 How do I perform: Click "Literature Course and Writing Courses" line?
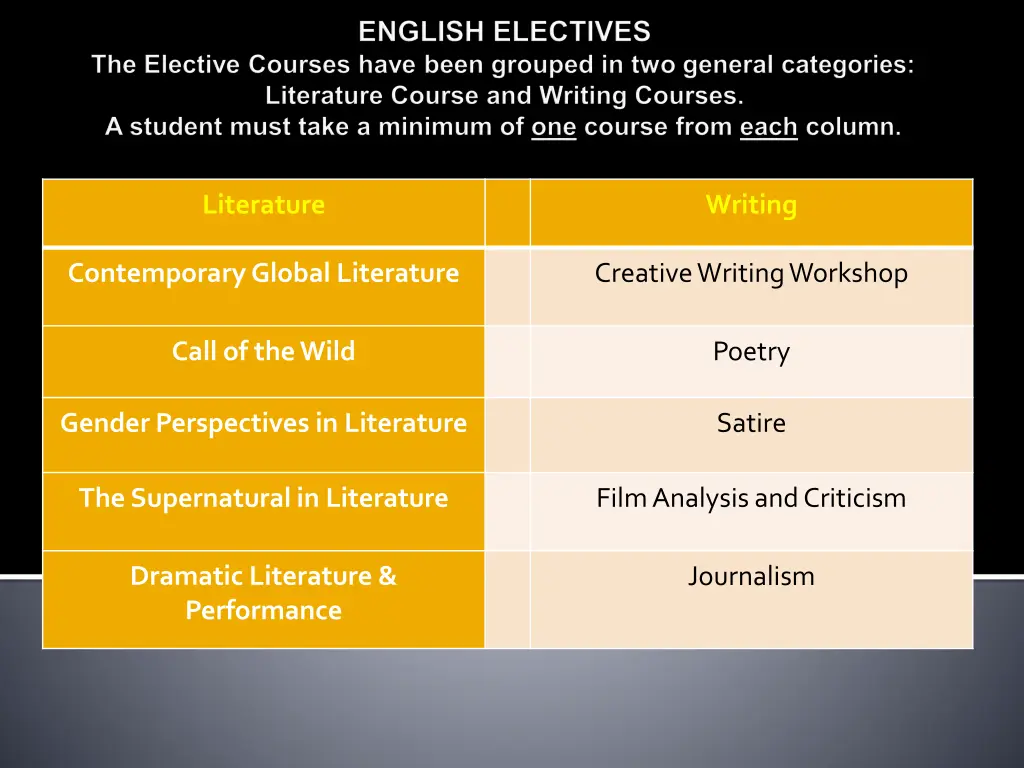(x=504, y=96)
